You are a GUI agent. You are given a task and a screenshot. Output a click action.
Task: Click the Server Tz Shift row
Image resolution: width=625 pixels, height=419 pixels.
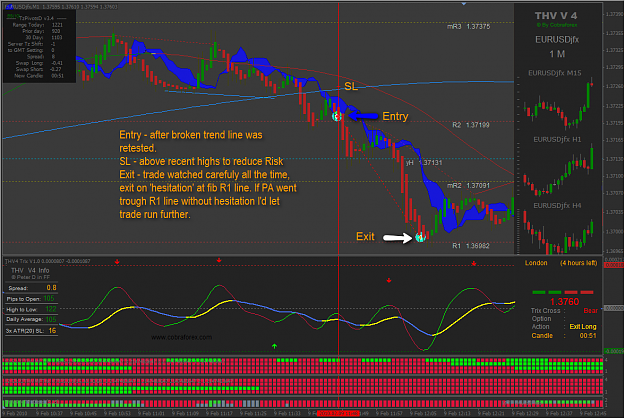point(31,44)
